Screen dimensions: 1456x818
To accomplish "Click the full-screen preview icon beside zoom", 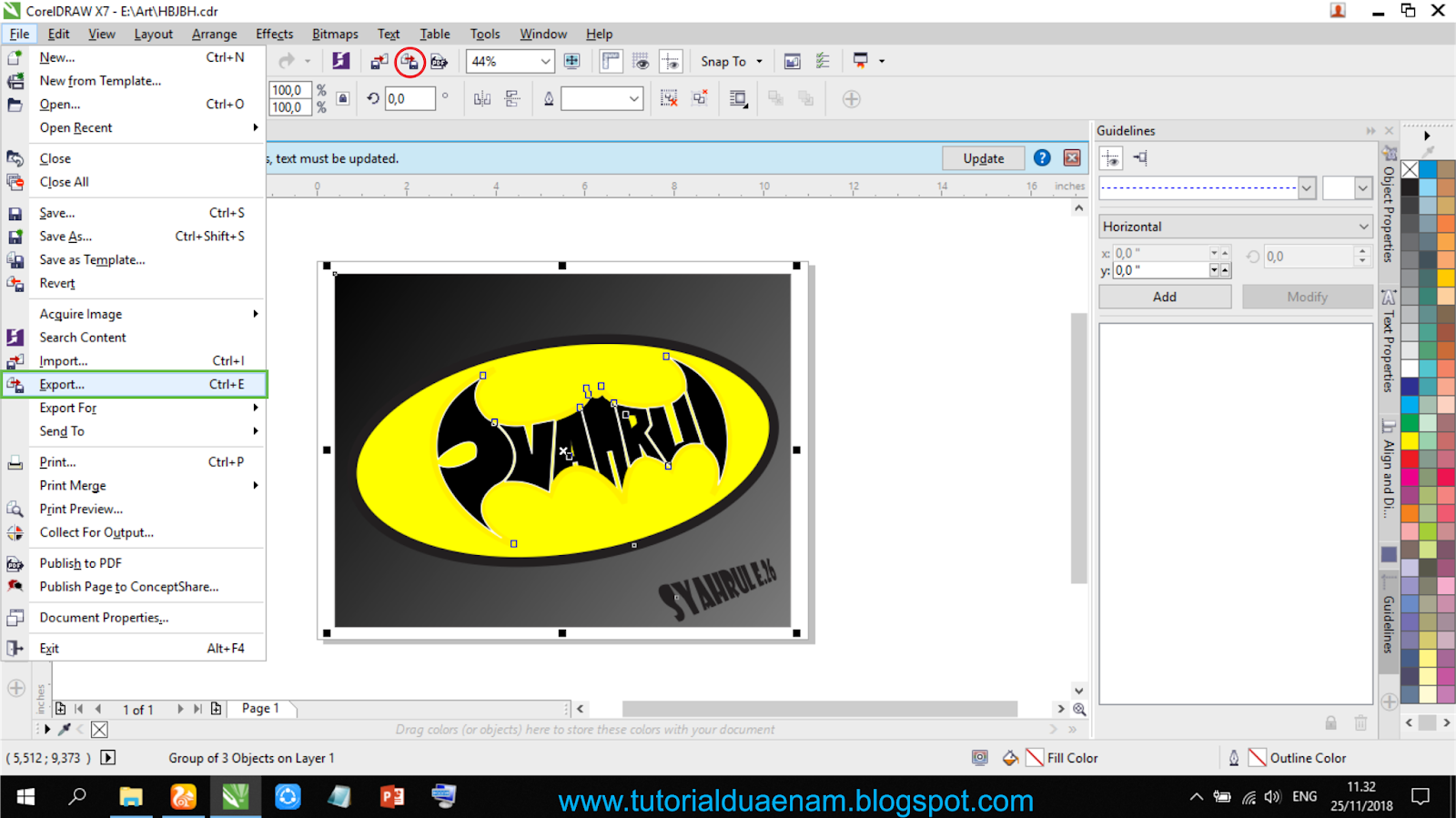I will coord(572,61).
